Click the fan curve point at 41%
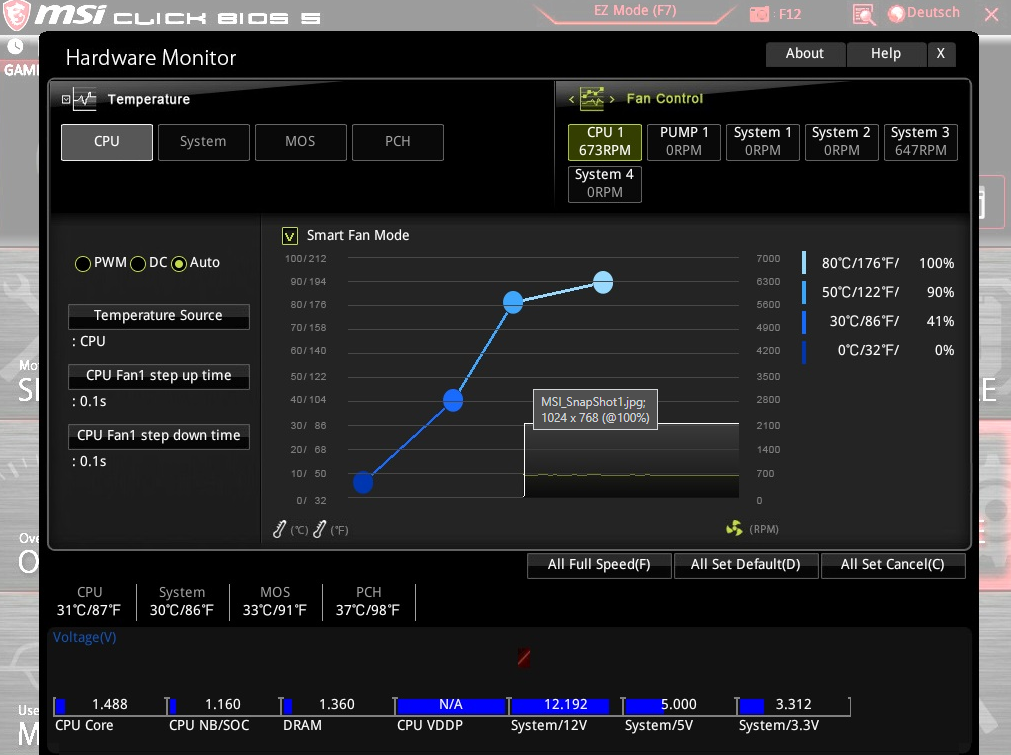The height and width of the screenshot is (755, 1011). [453, 400]
